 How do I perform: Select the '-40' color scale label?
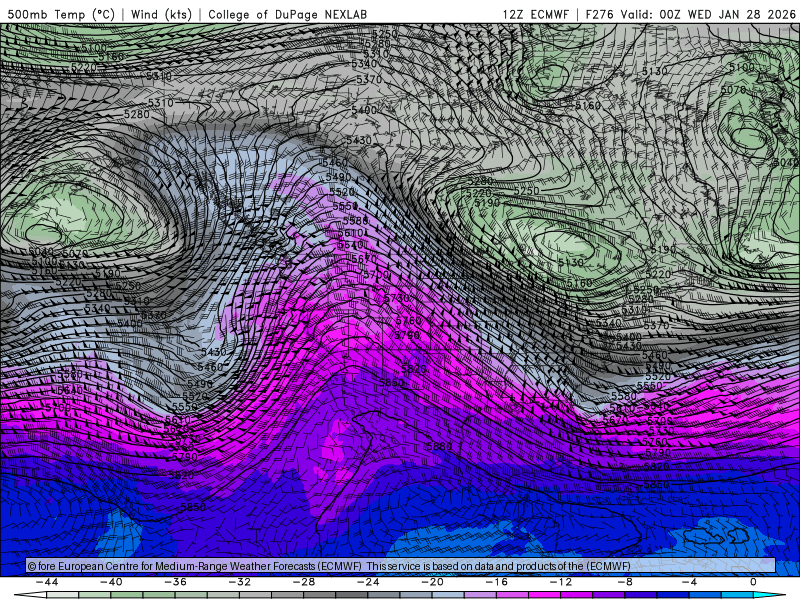[x=111, y=582]
